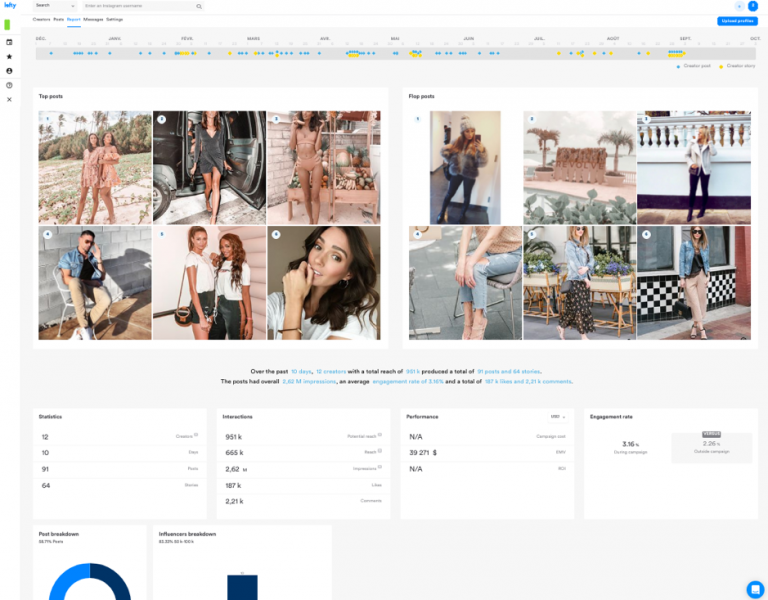Image resolution: width=768 pixels, height=600 pixels.
Task: Open flop post 4 ripped jeans photo
Action: tap(465, 283)
